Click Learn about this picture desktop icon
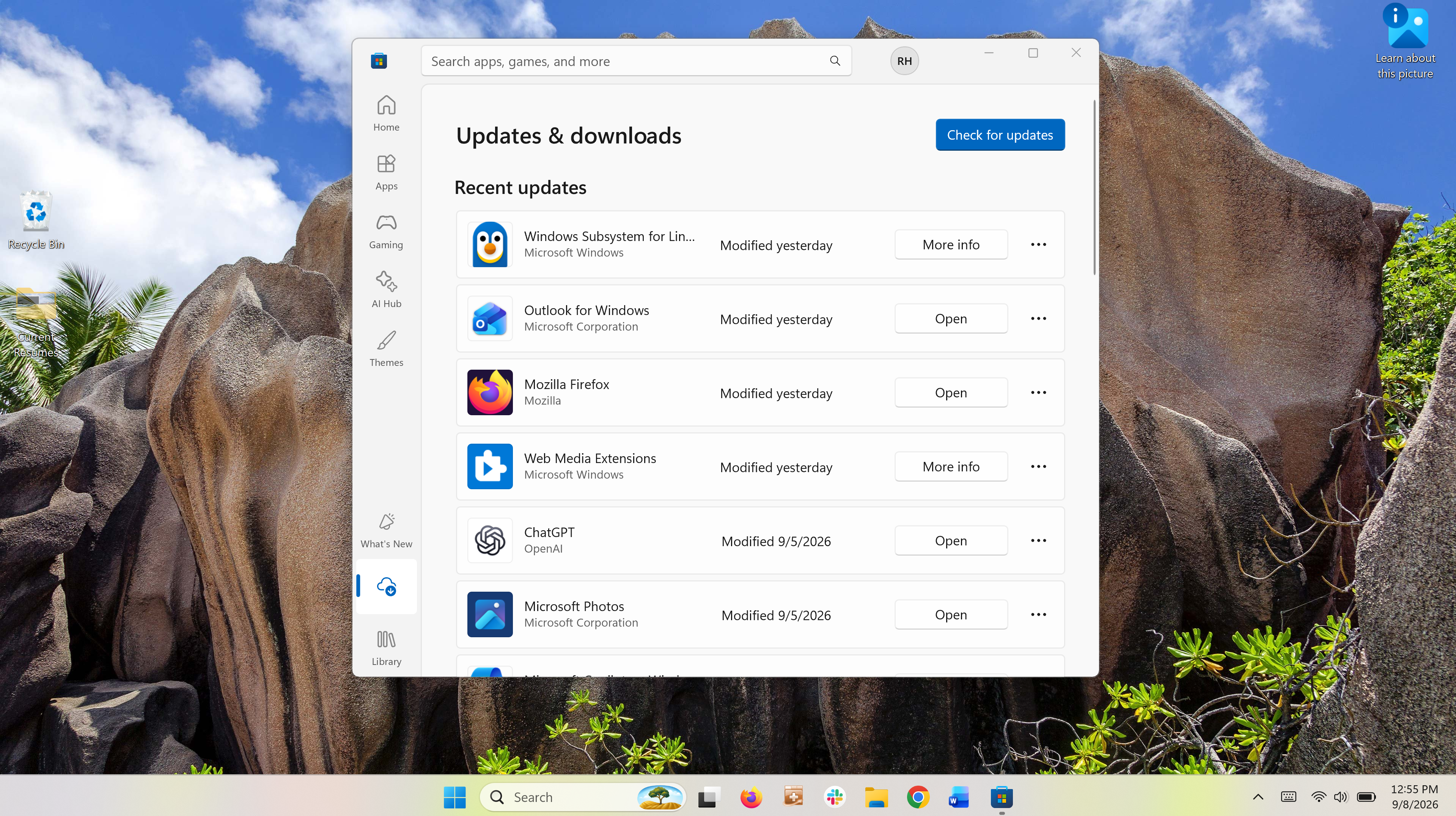The height and width of the screenshot is (816, 1456). (x=1405, y=42)
